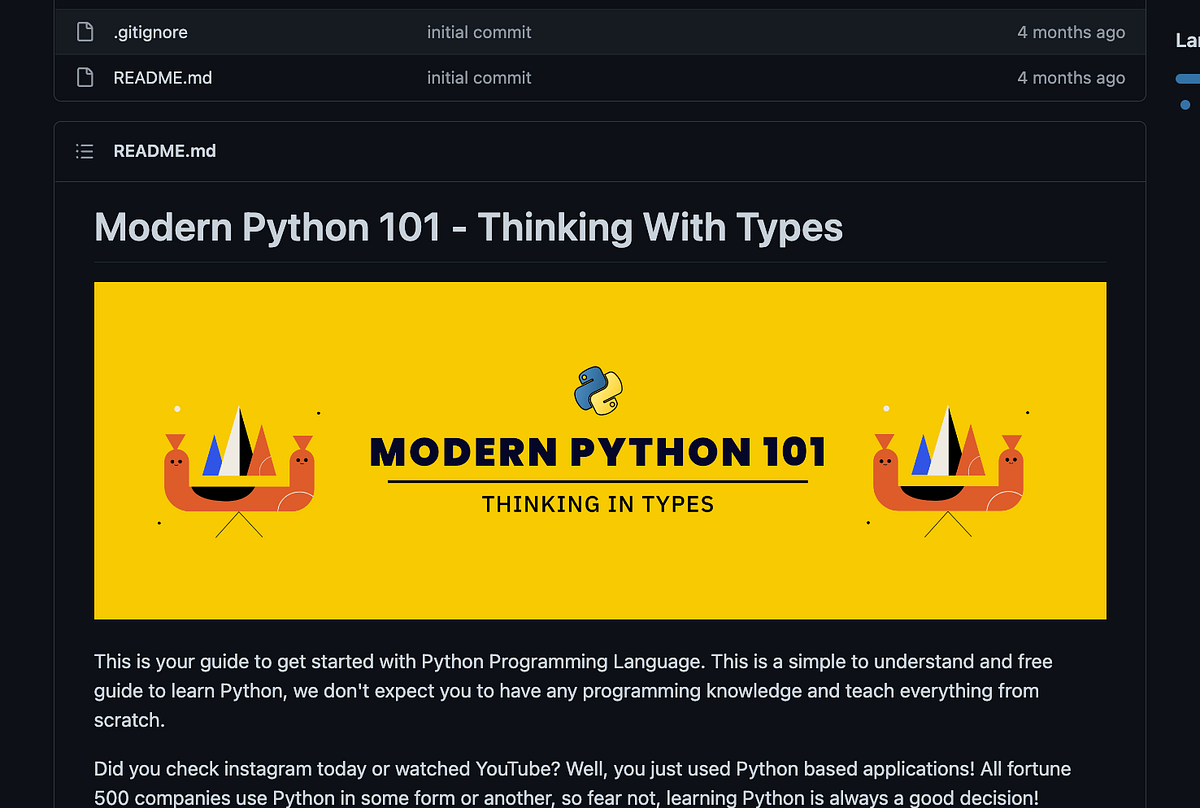Open .gitignore's initial commit message
This screenshot has height=808, width=1200.
[x=479, y=32]
